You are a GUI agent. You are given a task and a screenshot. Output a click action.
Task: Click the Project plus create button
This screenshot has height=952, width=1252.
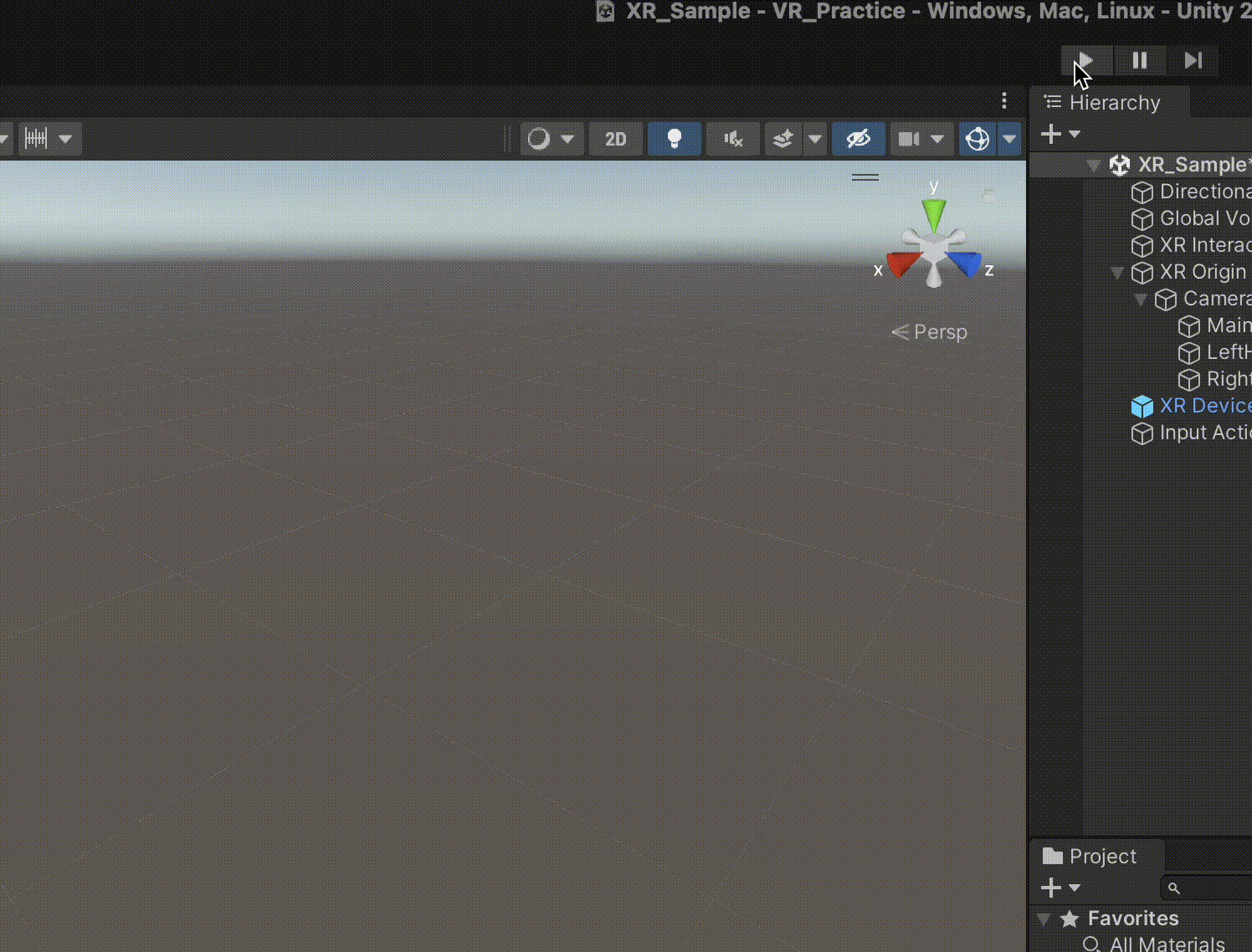coord(1051,888)
